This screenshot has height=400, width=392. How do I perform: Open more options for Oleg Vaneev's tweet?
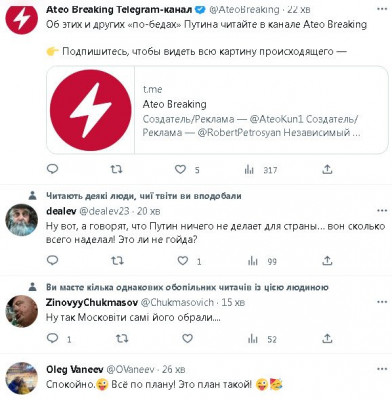382,369
